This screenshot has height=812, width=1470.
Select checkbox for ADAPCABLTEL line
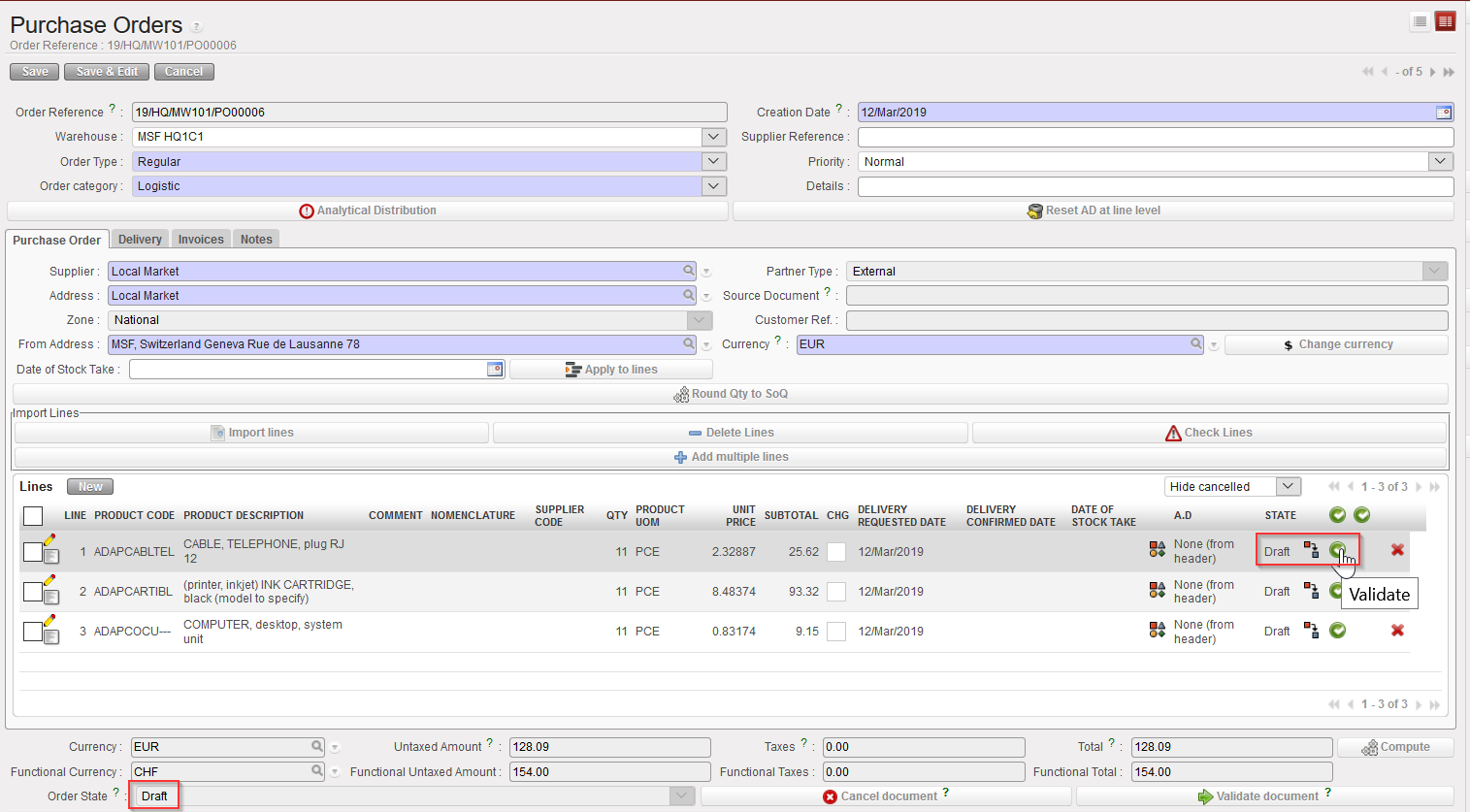pyautogui.click(x=32, y=552)
